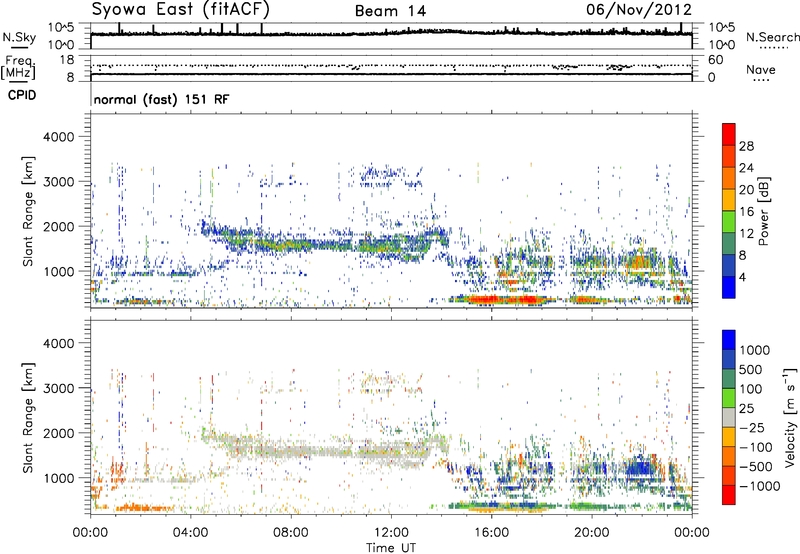Image resolution: width=800 pixels, height=554 pixels.
Task: Click the 'Velocity [m s-1]' colorbar label
Action: [790, 417]
